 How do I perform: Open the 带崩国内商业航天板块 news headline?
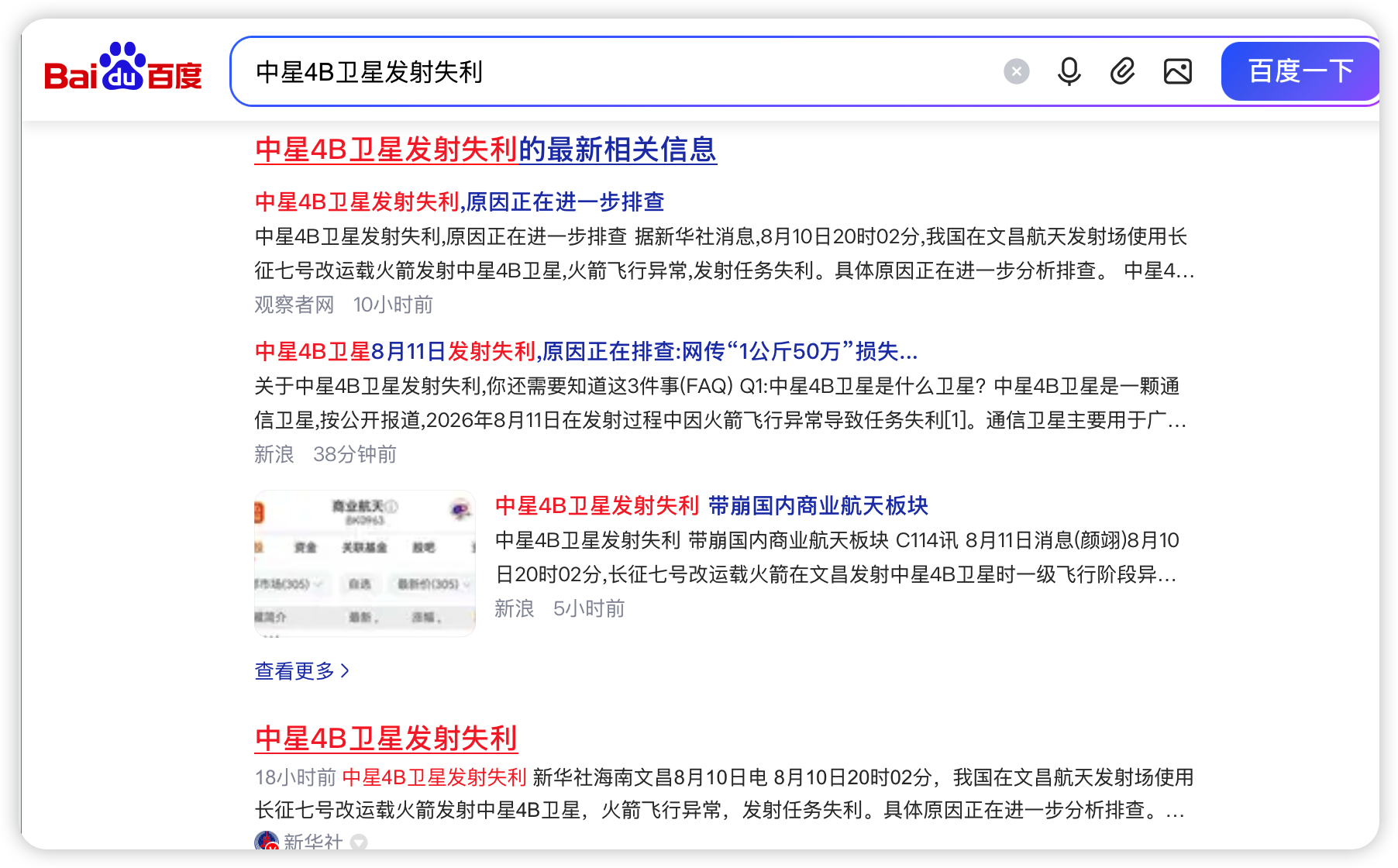coord(711,505)
